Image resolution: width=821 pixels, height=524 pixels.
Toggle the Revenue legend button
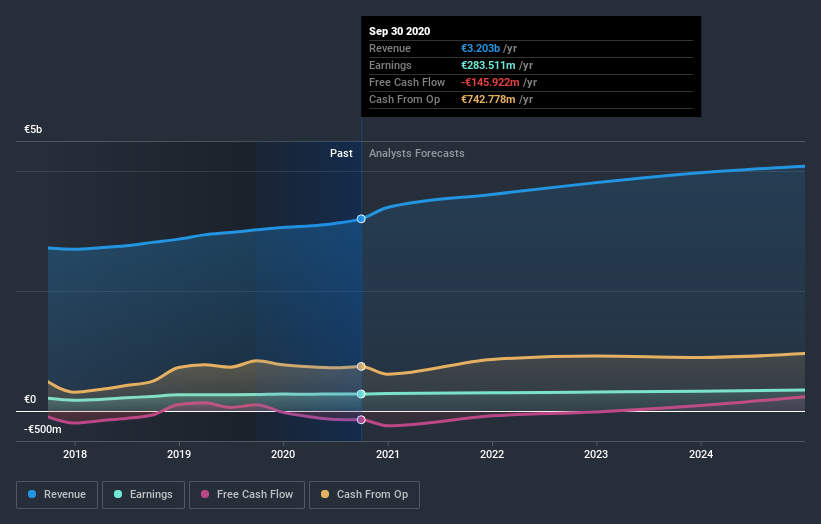click(57, 495)
